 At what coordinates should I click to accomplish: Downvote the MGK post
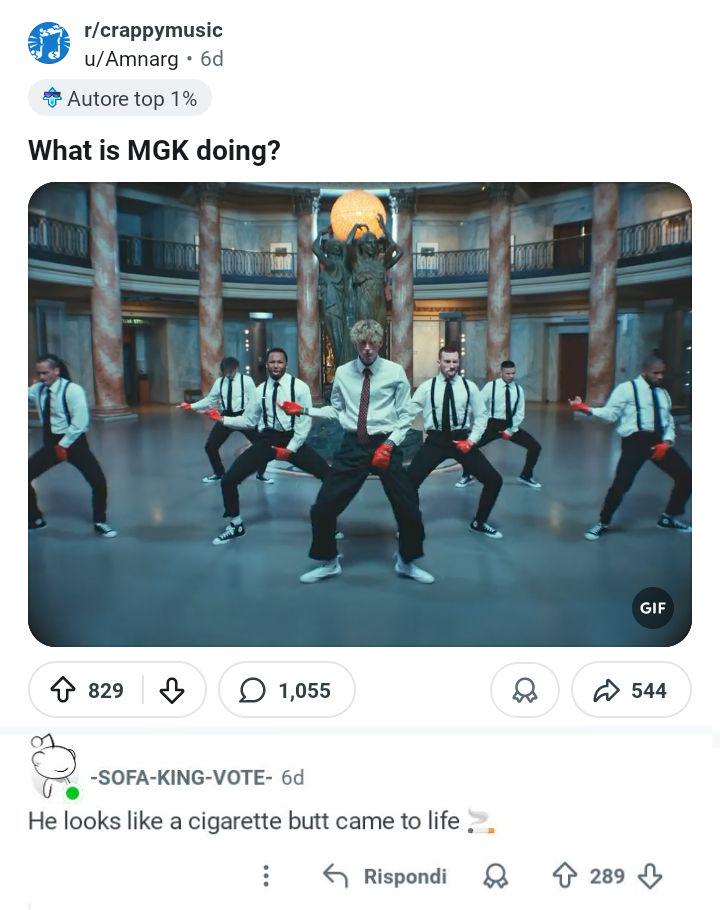172,690
